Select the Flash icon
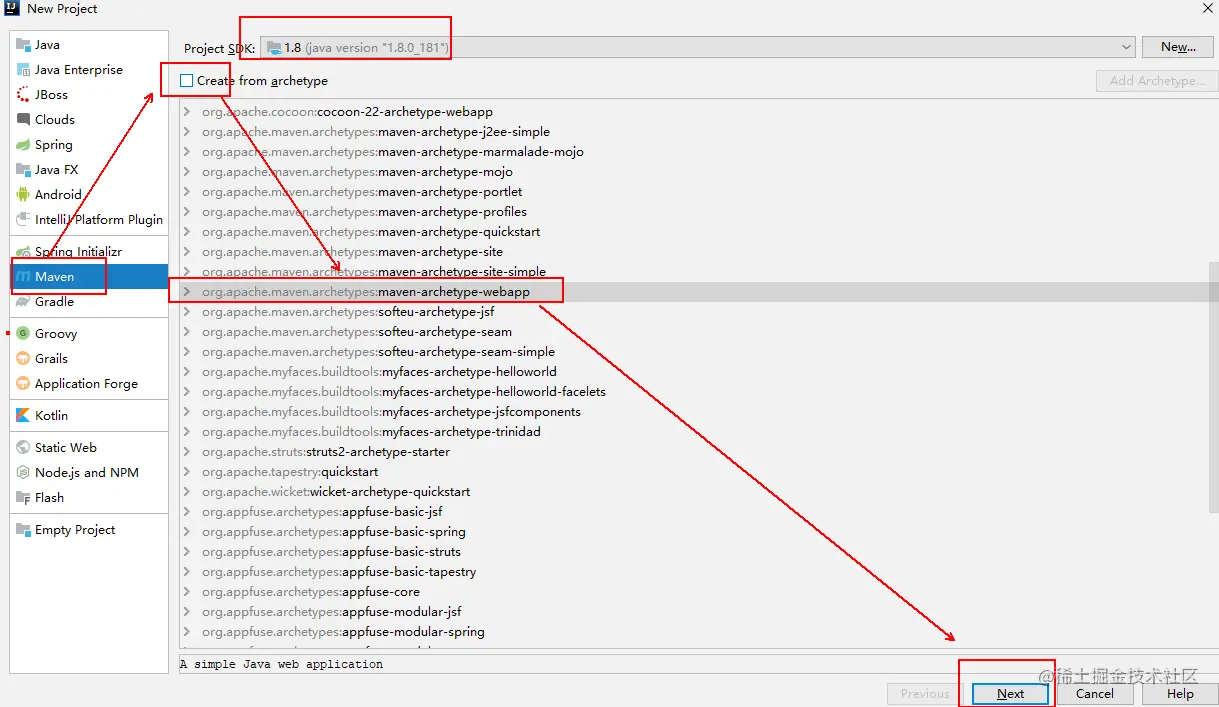1219x707 pixels. 23,498
